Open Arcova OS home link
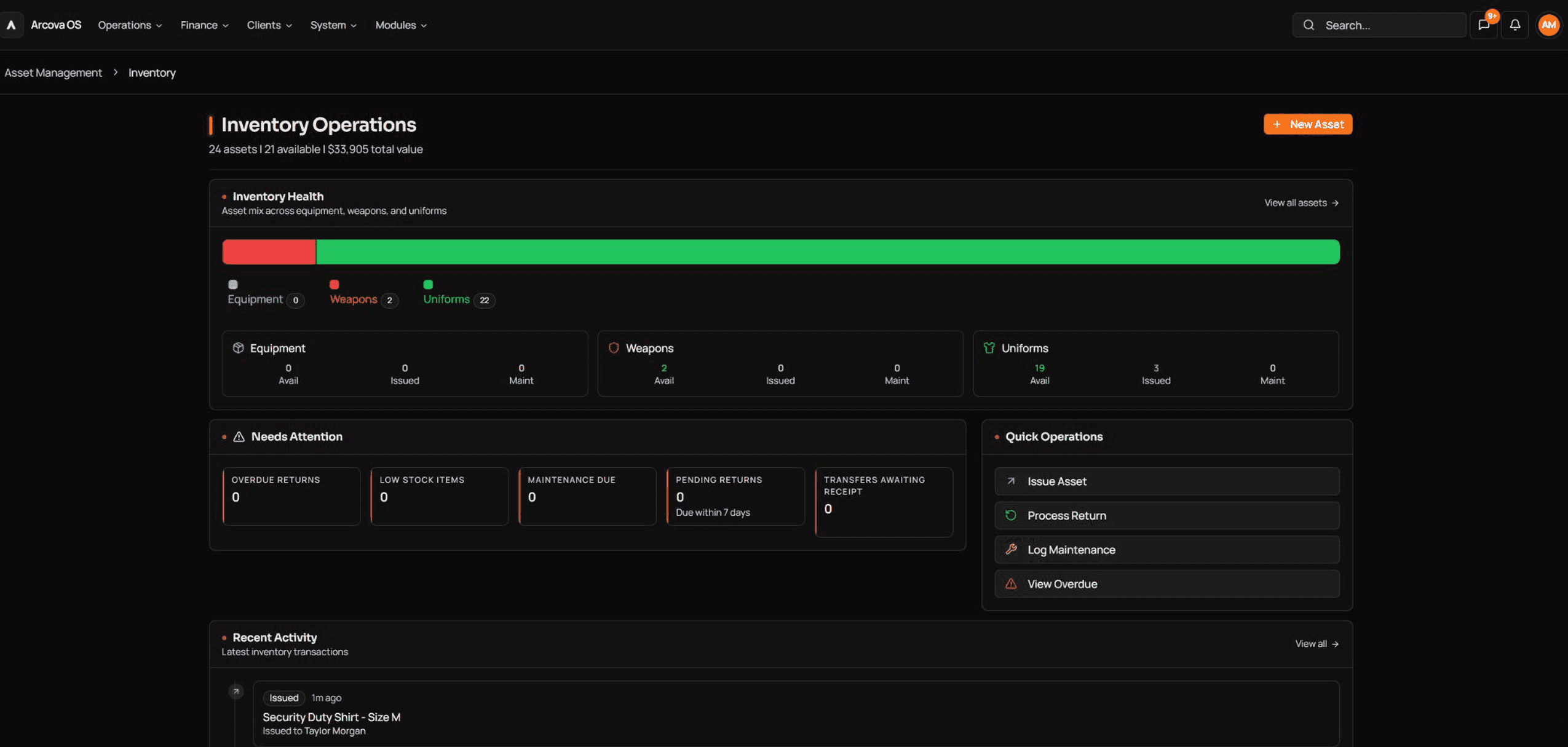 (x=56, y=25)
